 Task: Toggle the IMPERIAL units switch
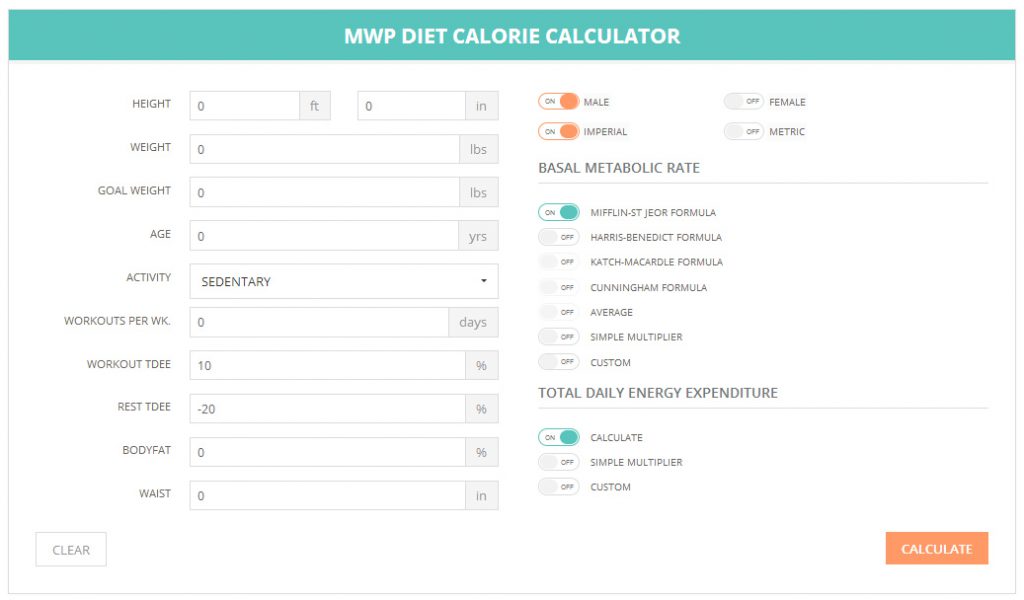(558, 131)
